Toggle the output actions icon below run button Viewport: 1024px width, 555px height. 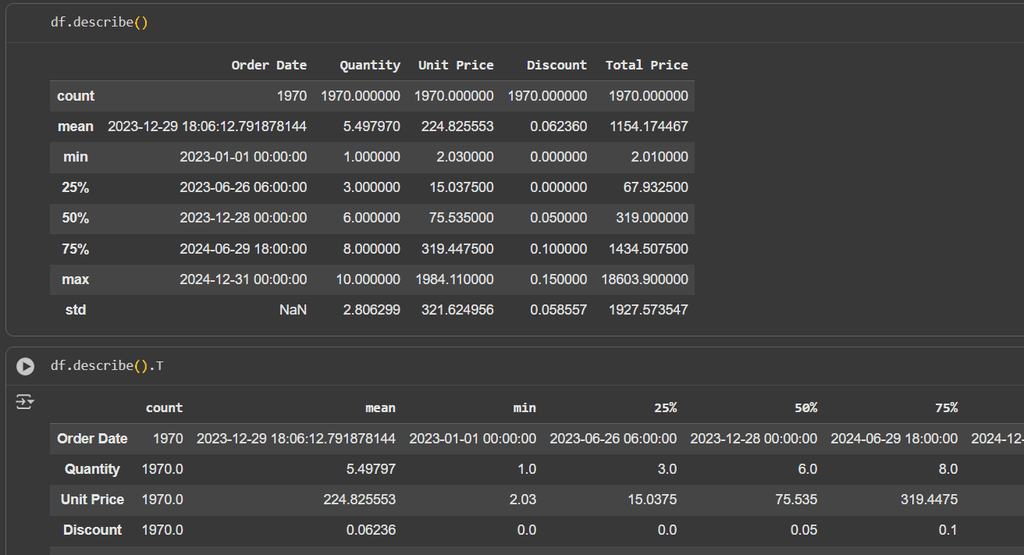coord(25,401)
